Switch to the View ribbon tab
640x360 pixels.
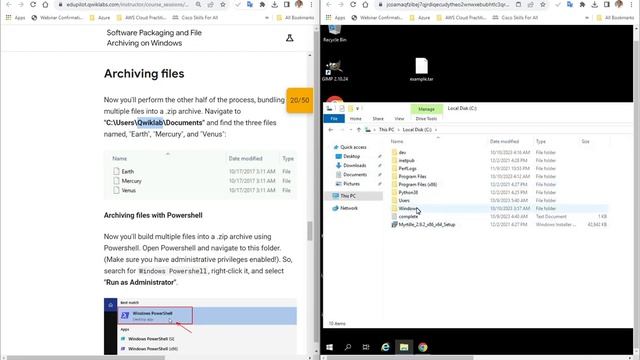[399, 118]
